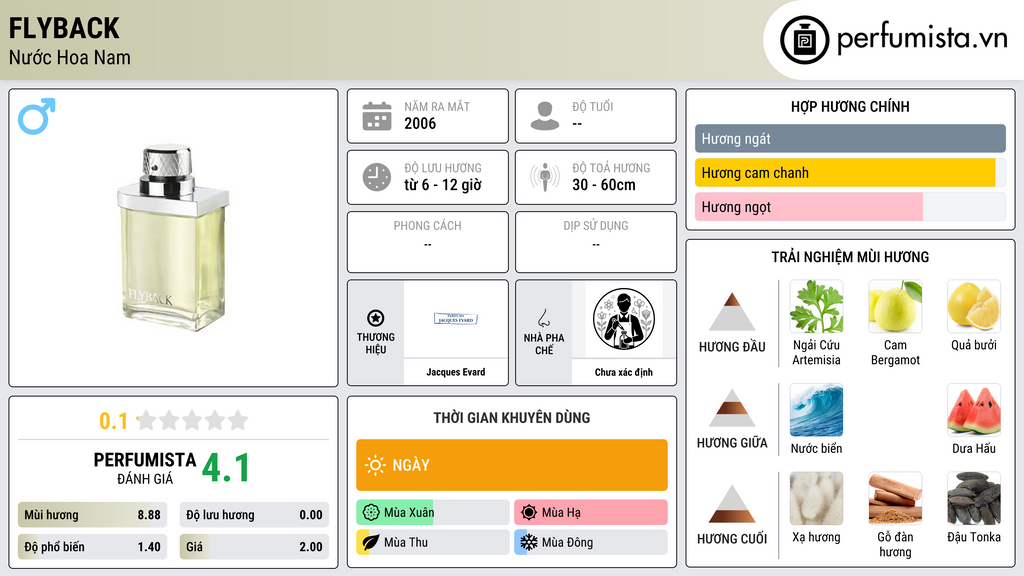Click the Mùa Thu season bar
Screen dimensions: 1024x576
coord(433,542)
